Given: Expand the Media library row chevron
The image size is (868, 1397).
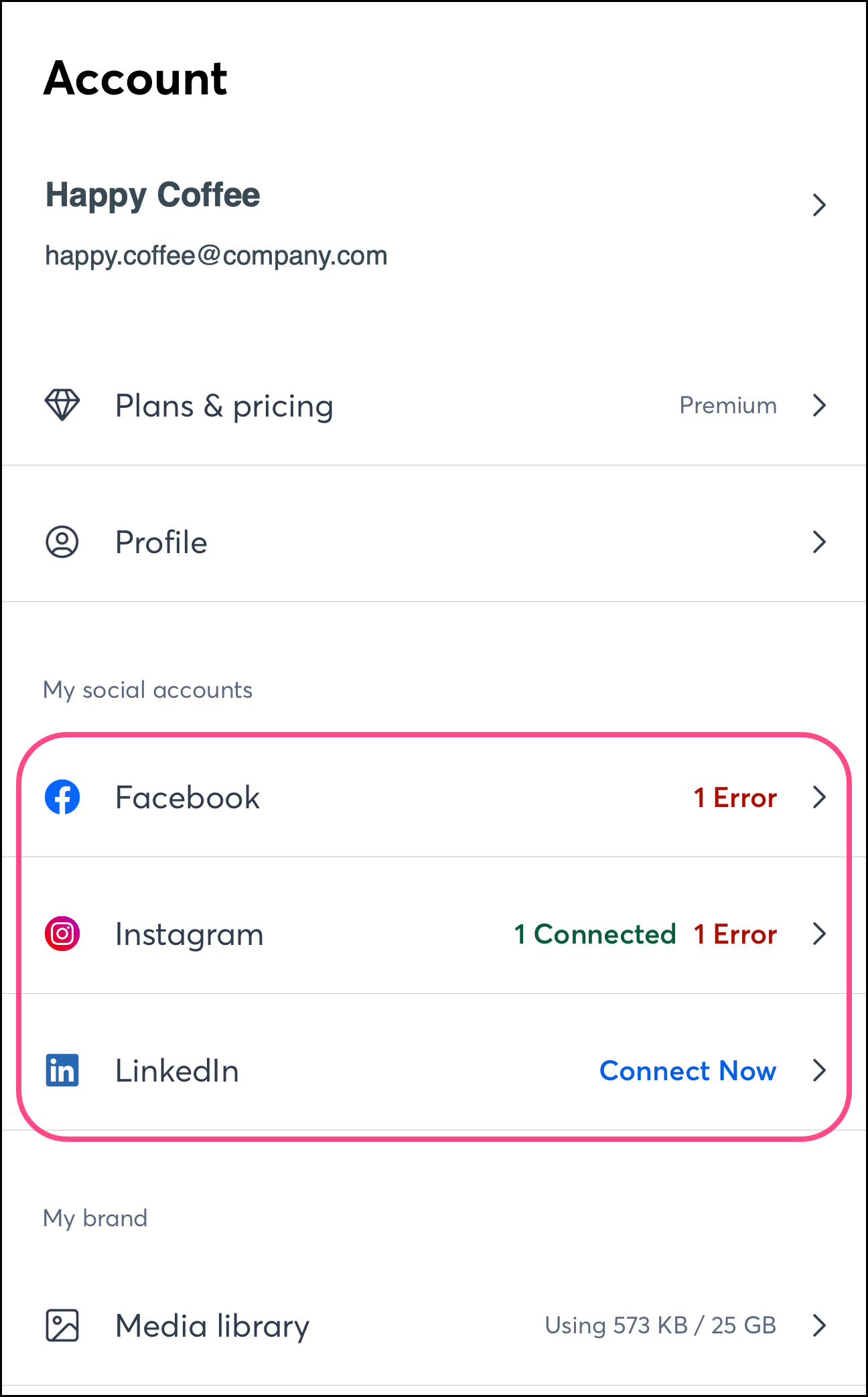Looking at the screenshot, I should (x=818, y=1325).
